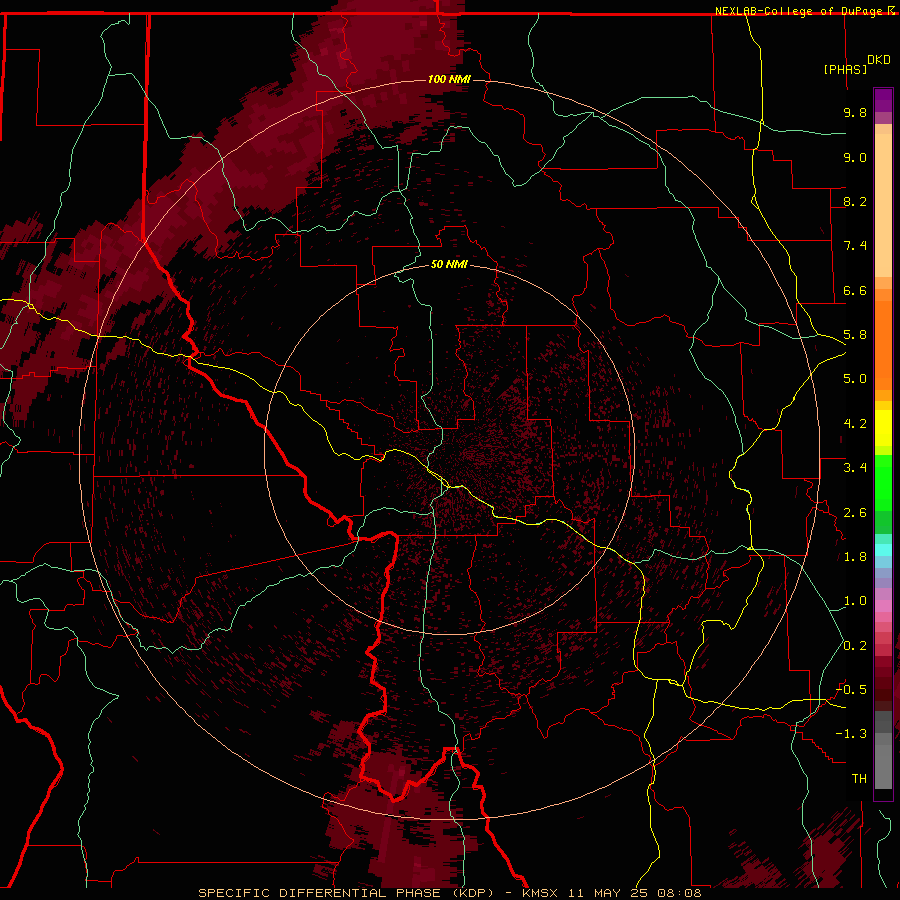The height and width of the screenshot is (900, 900).
Task: Click the purple top segment of color bar
Action: (883, 100)
